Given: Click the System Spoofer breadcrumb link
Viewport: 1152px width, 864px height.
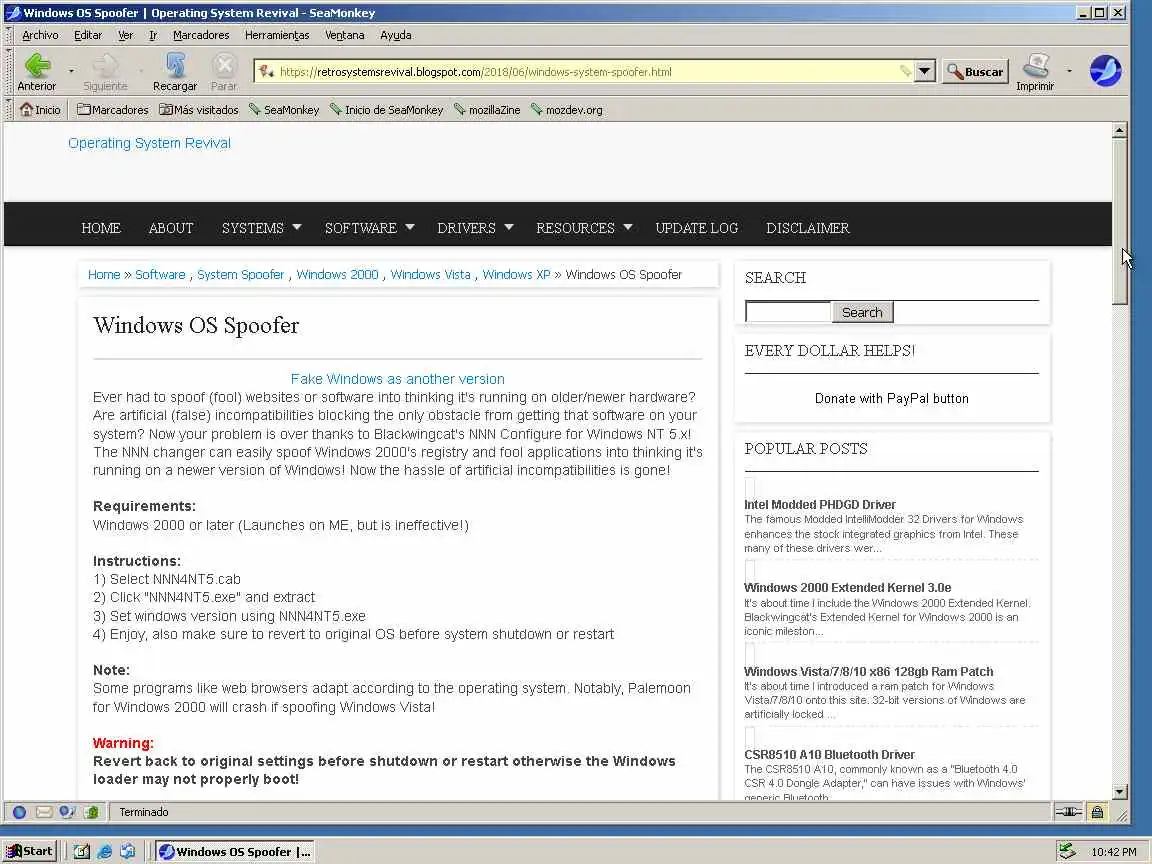Looking at the screenshot, I should click(240, 274).
